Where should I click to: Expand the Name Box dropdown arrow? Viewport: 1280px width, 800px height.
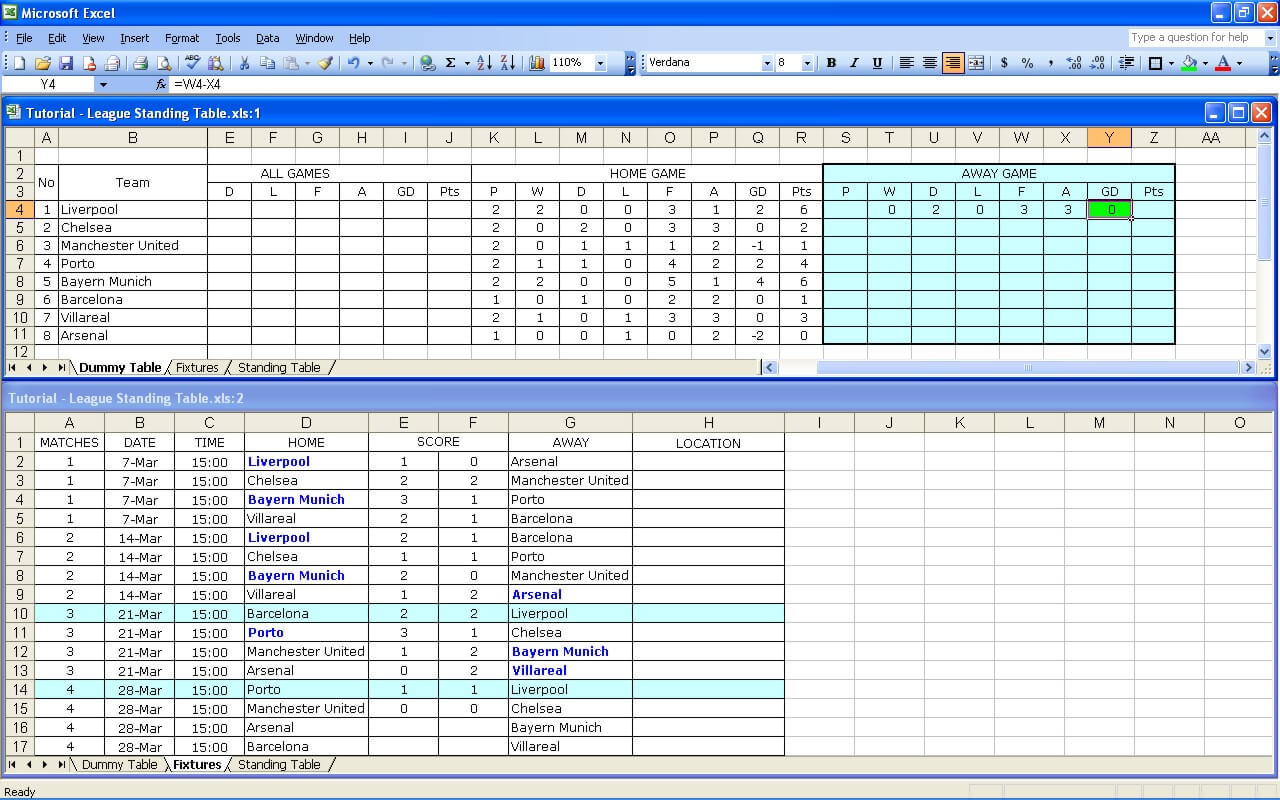tap(103, 85)
